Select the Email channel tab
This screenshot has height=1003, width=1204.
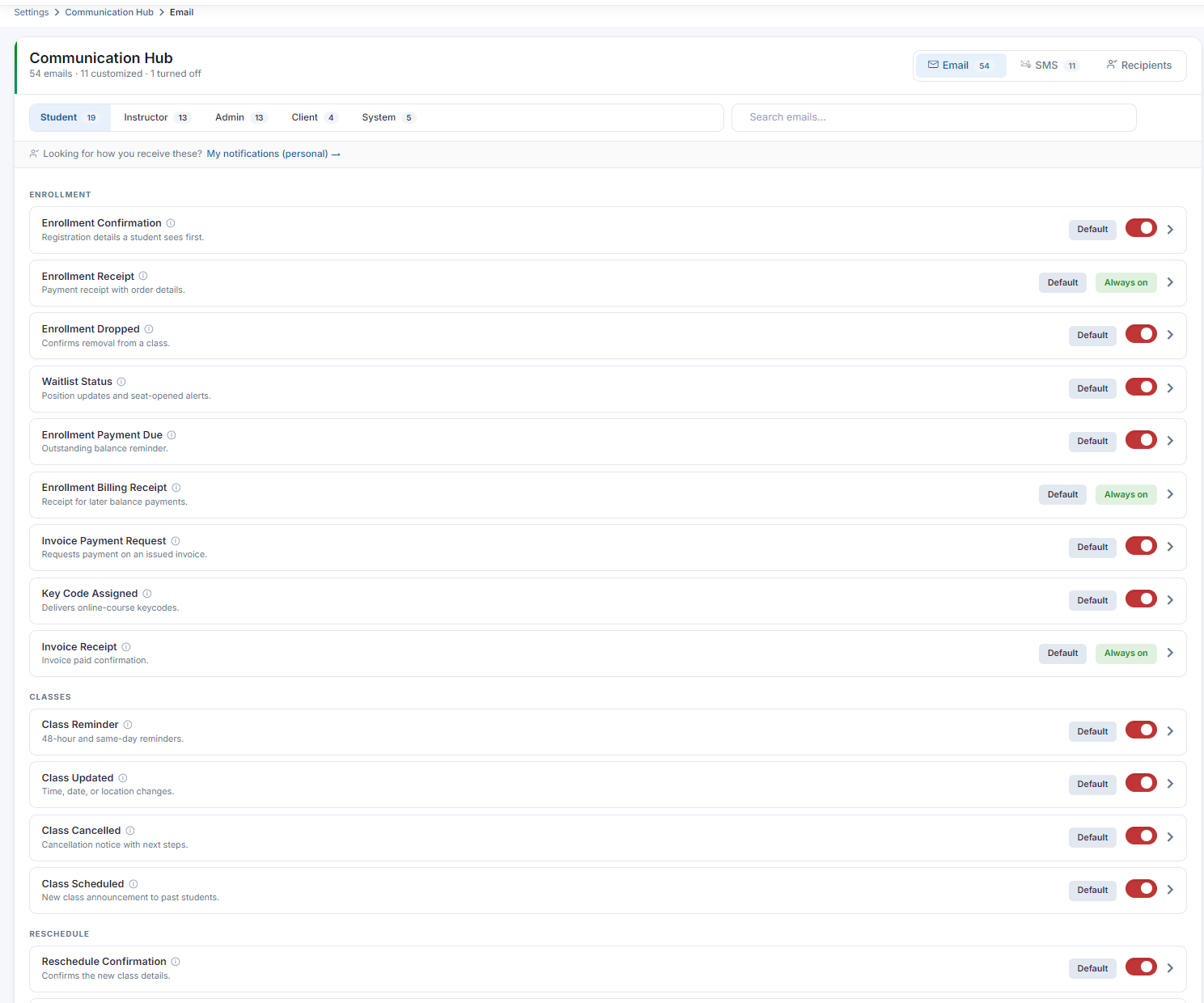[960, 66]
